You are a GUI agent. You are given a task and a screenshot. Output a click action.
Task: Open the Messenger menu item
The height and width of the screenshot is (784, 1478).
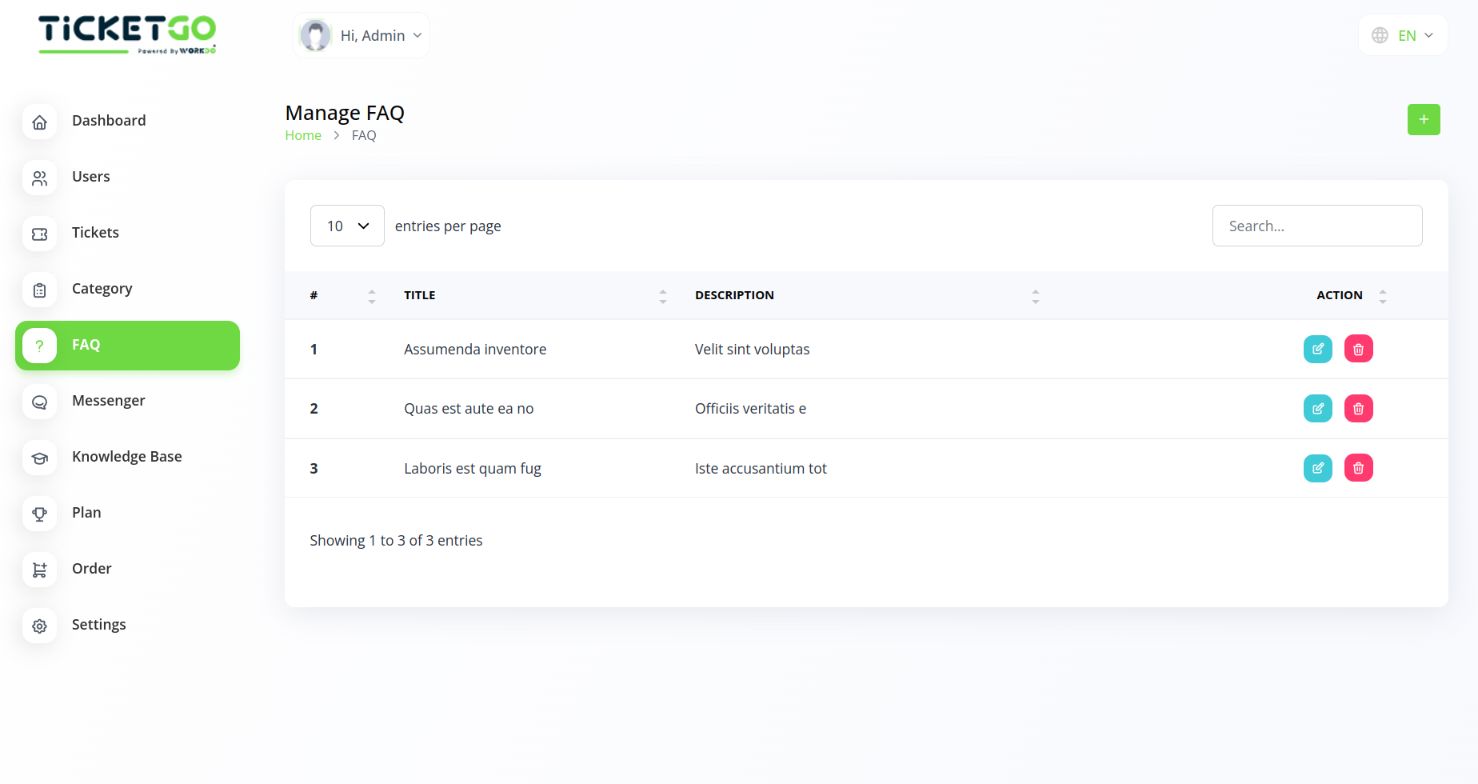(108, 400)
